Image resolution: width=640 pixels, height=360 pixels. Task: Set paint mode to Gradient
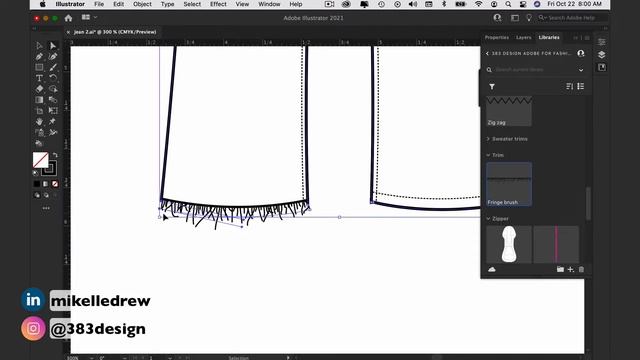coord(46,184)
